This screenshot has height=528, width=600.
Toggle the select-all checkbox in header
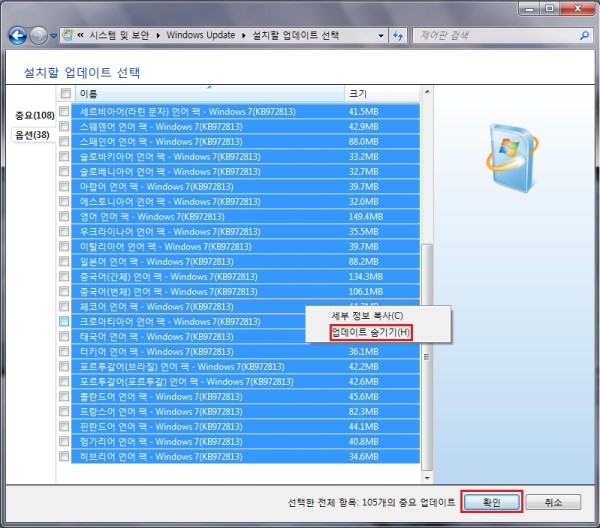(x=65, y=93)
